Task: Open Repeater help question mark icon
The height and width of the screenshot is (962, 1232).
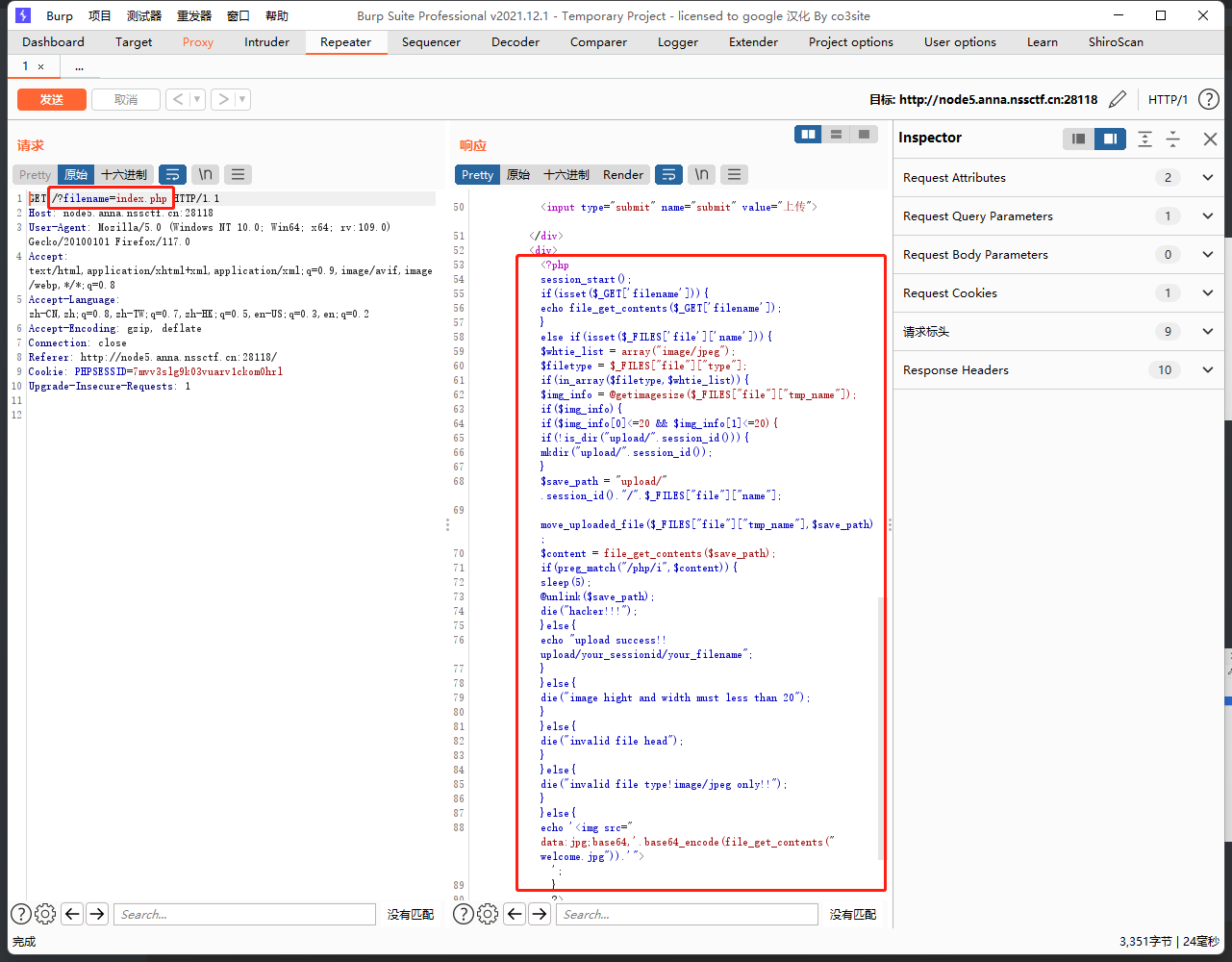Action: click(x=1209, y=99)
